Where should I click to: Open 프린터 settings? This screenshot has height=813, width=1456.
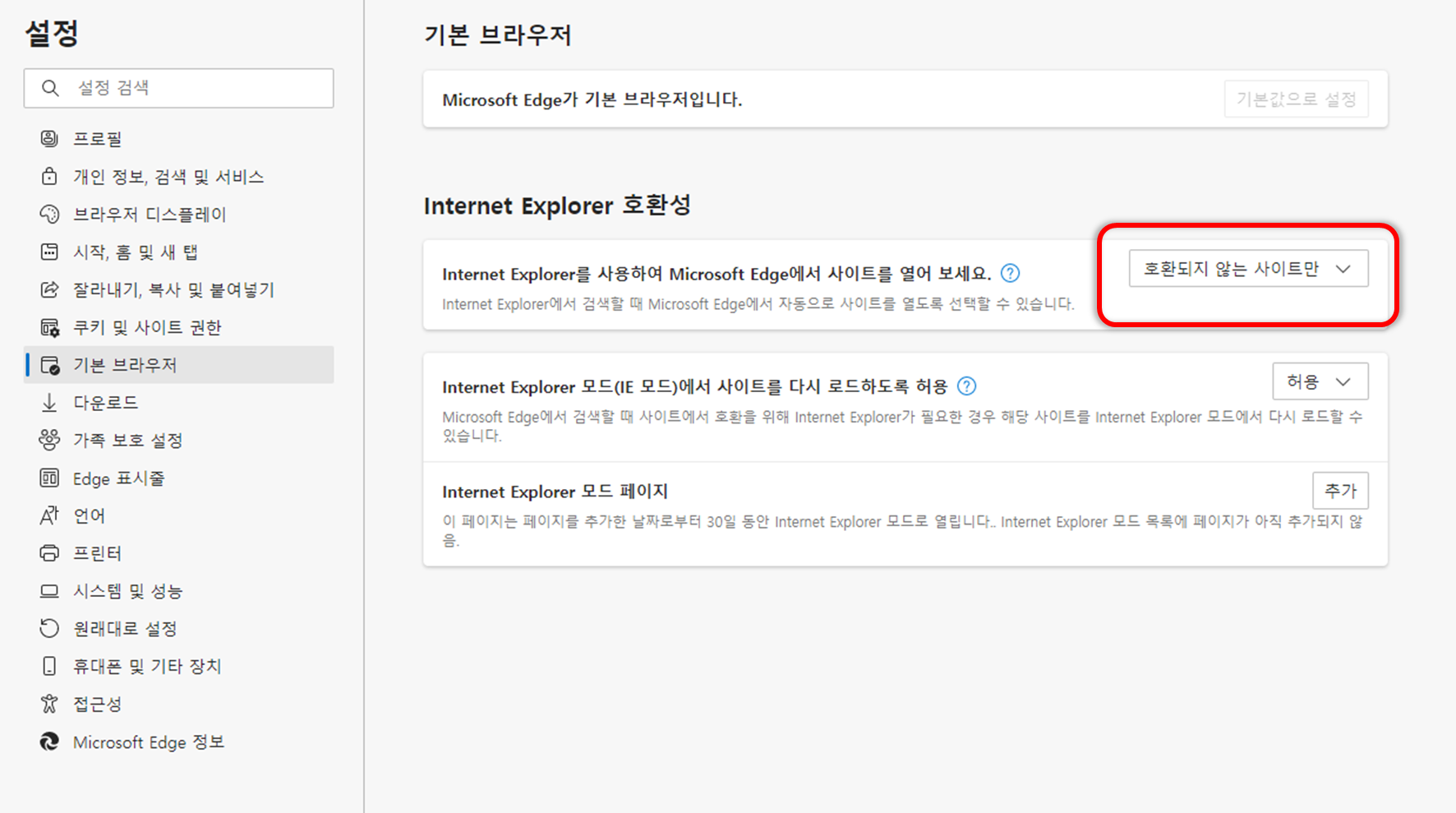(179, 553)
